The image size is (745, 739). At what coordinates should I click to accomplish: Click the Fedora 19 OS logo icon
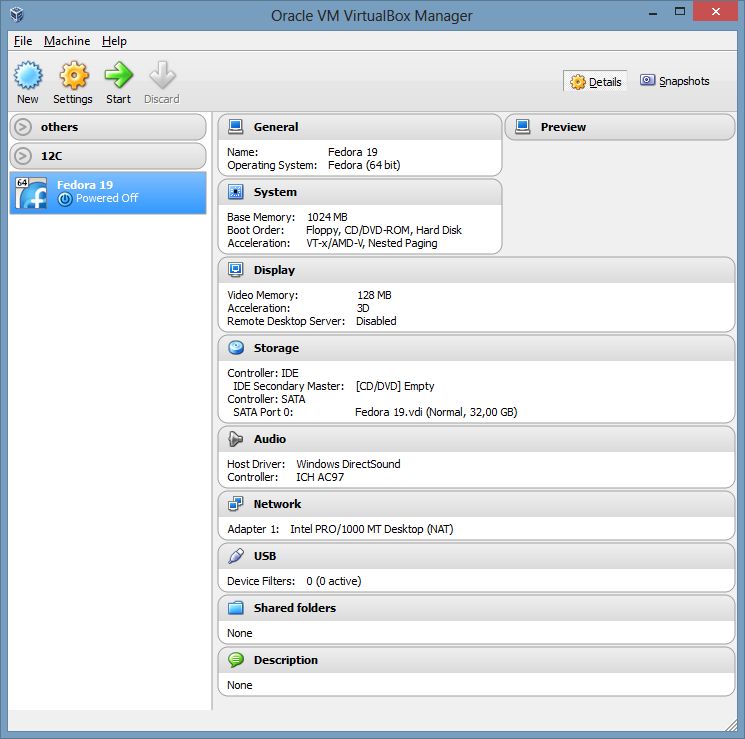pyautogui.click(x=31, y=192)
